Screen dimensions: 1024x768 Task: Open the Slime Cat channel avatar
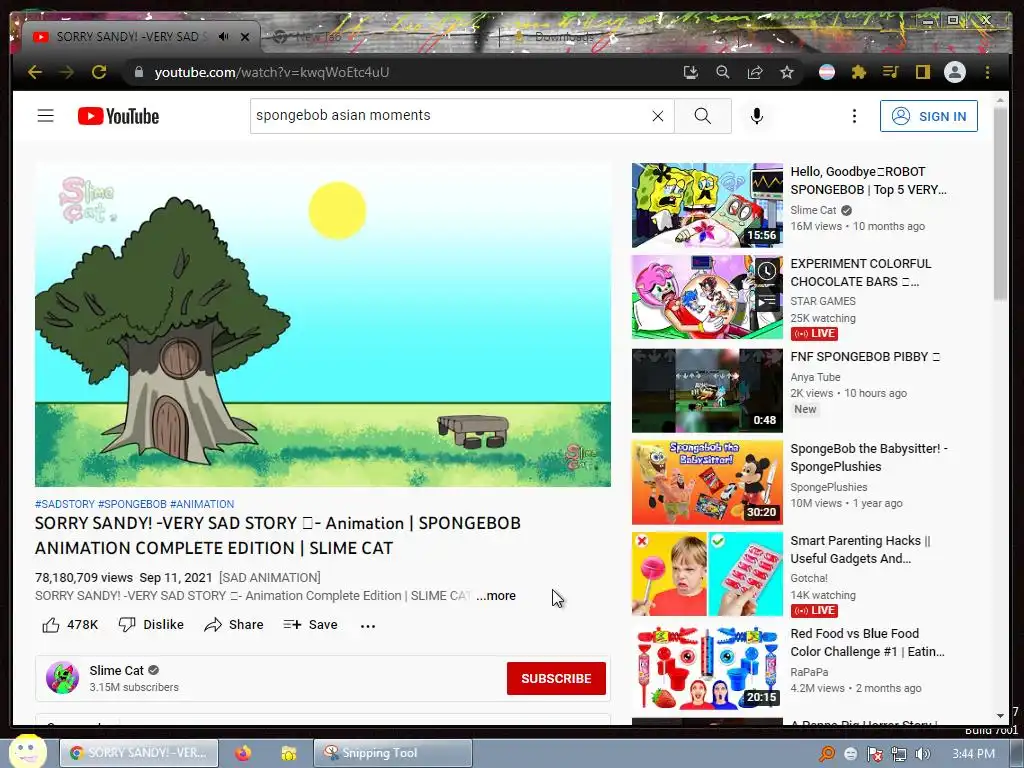click(x=63, y=677)
